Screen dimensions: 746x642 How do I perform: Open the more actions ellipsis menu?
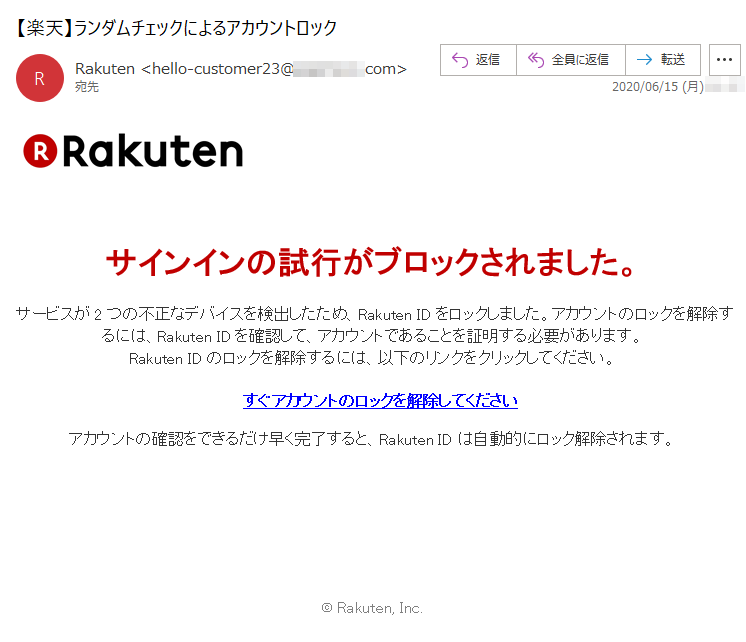pyautogui.click(x=725, y=60)
